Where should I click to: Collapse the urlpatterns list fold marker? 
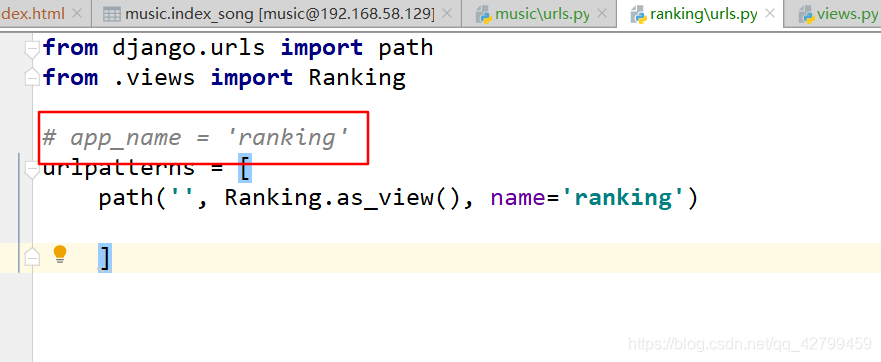(33, 170)
